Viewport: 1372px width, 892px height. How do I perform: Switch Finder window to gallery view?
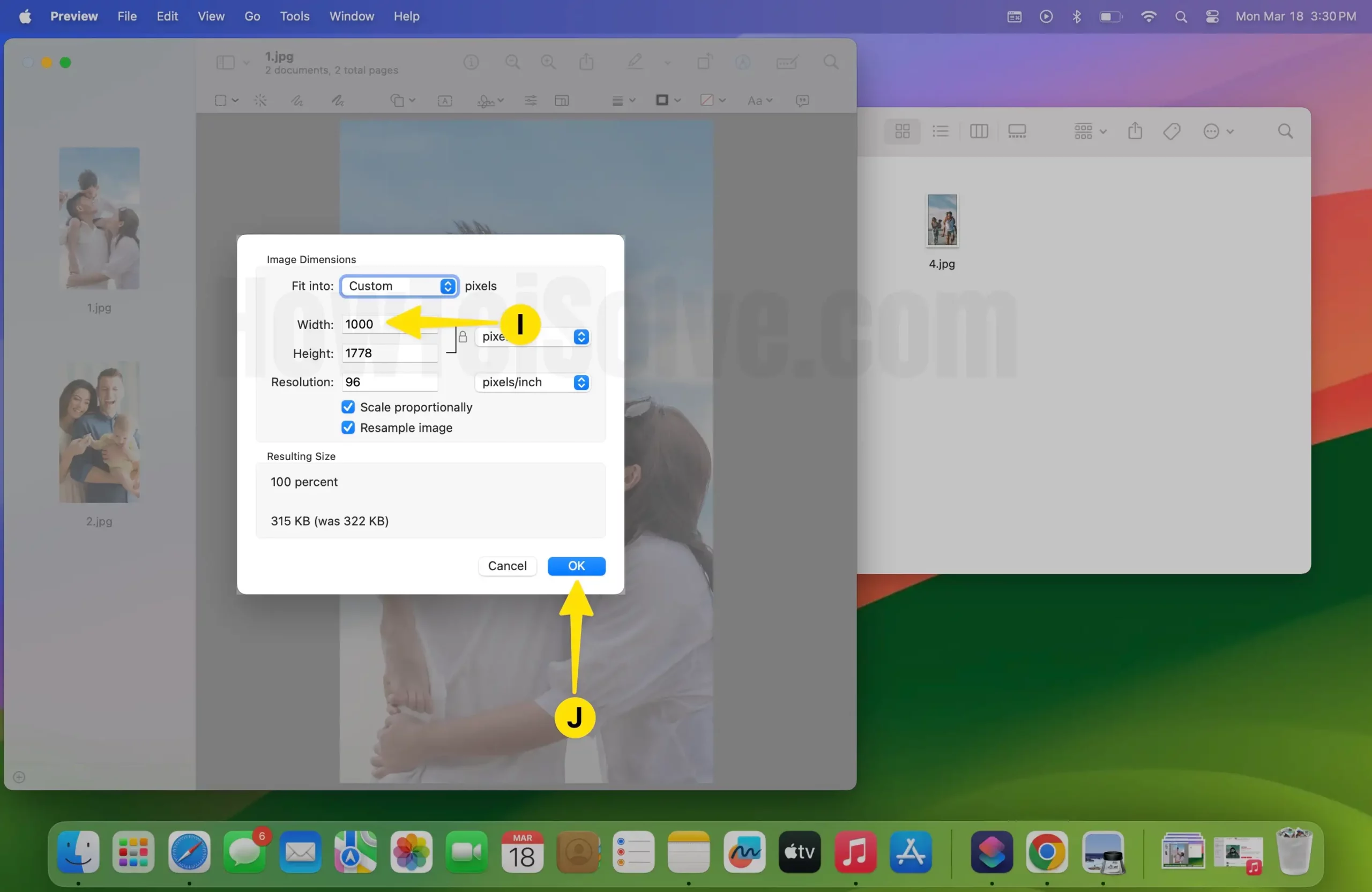coord(1017,131)
